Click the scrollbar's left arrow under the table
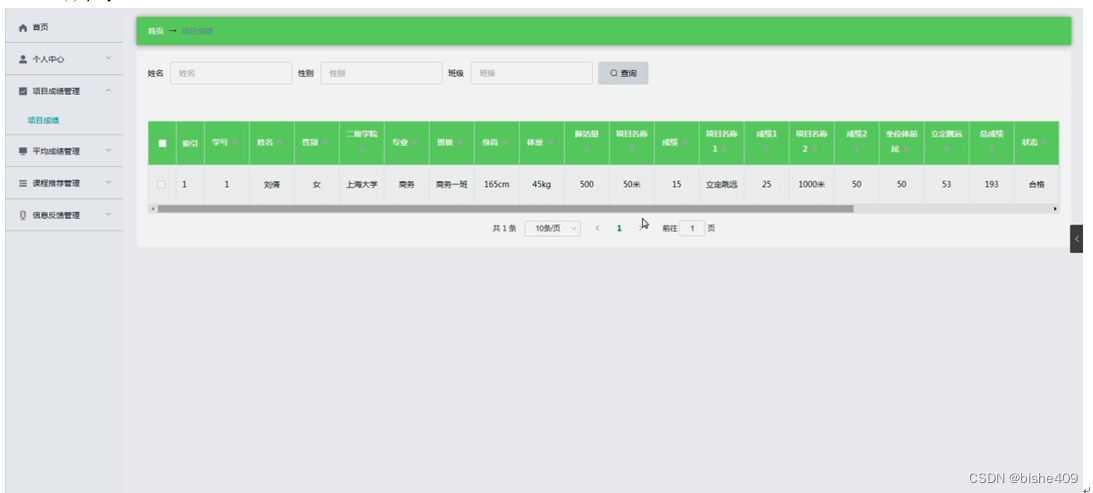Image resolution: width=1093 pixels, height=493 pixels. [152, 208]
